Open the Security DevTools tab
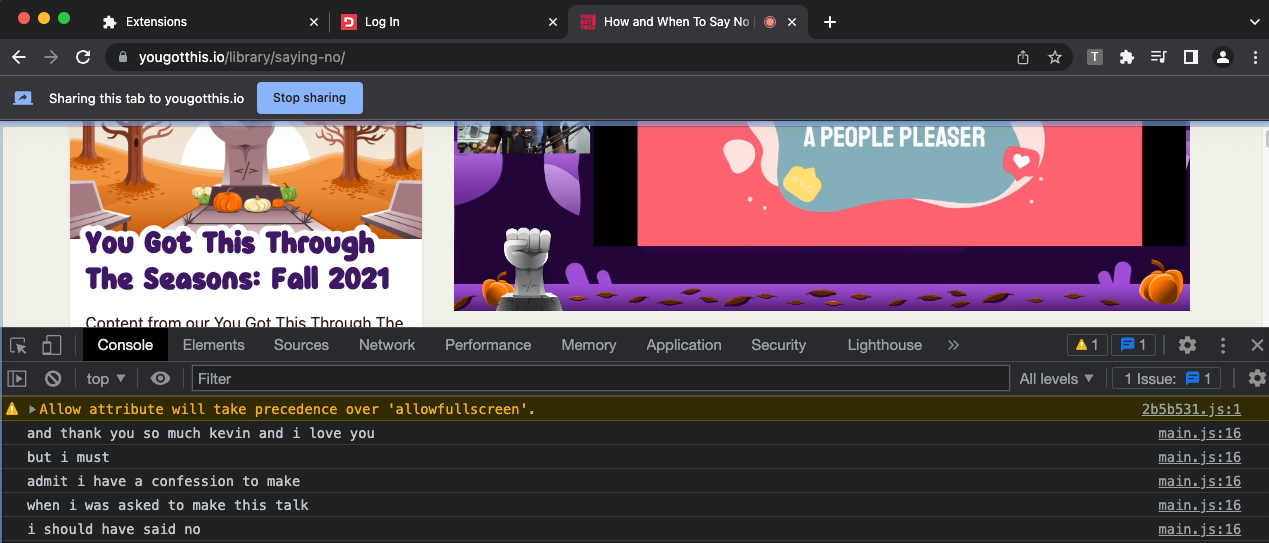Image resolution: width=1269 pixels, height=543 pixels. [x=778, y=345]
